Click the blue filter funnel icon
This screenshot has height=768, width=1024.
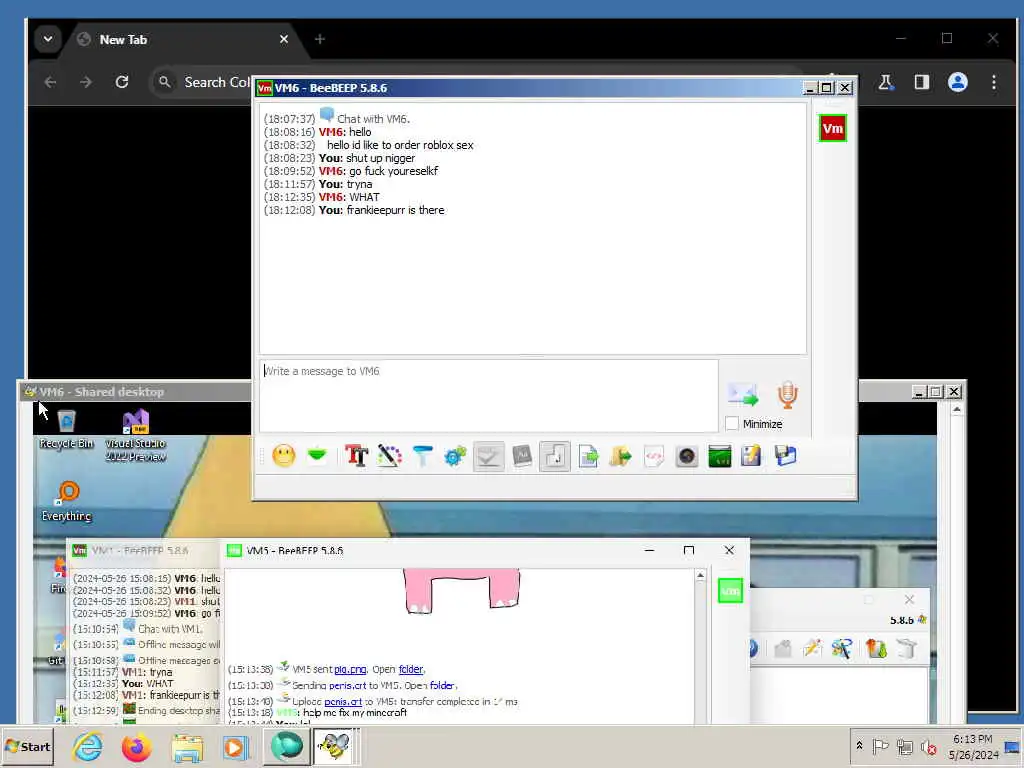[423, 456]
